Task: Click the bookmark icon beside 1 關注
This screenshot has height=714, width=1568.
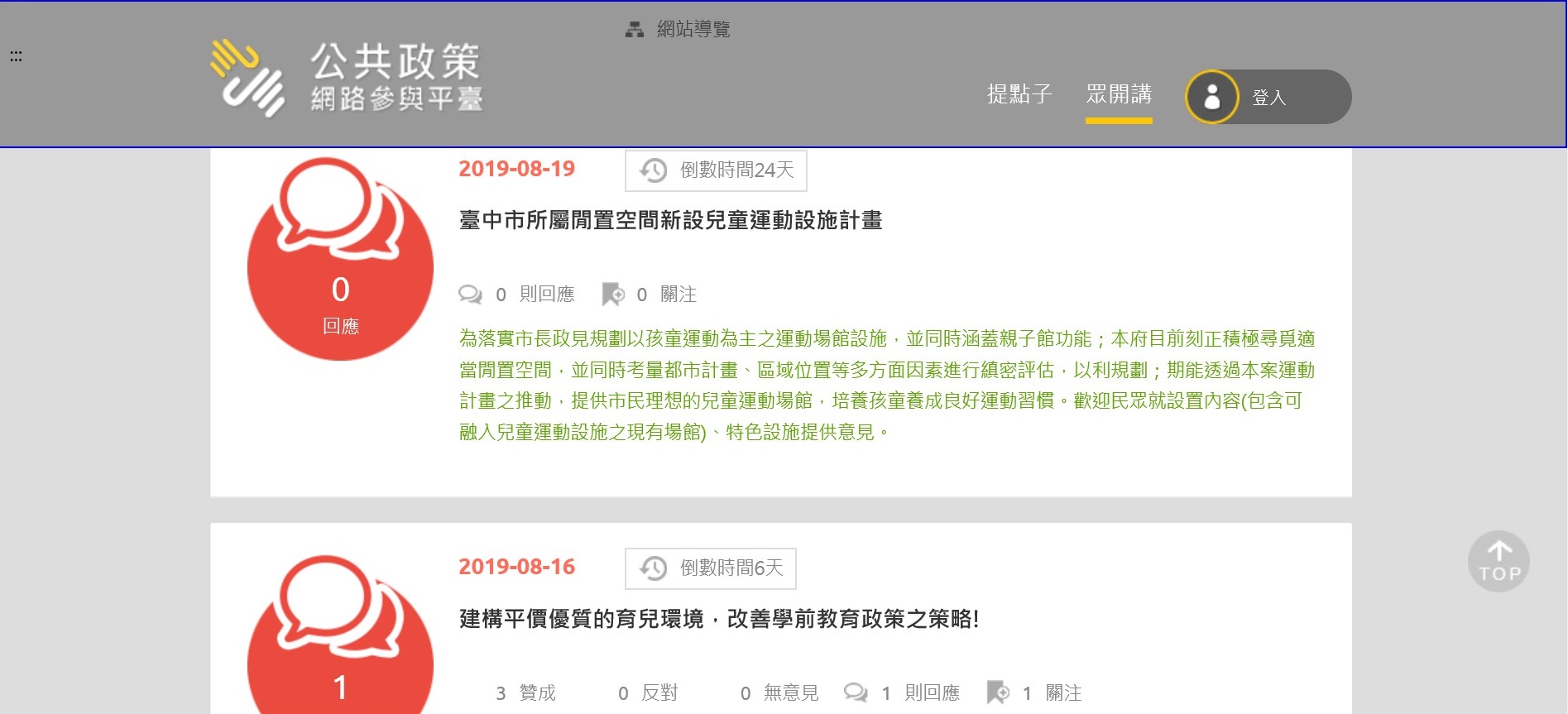Action: click(x=998, y=692)
